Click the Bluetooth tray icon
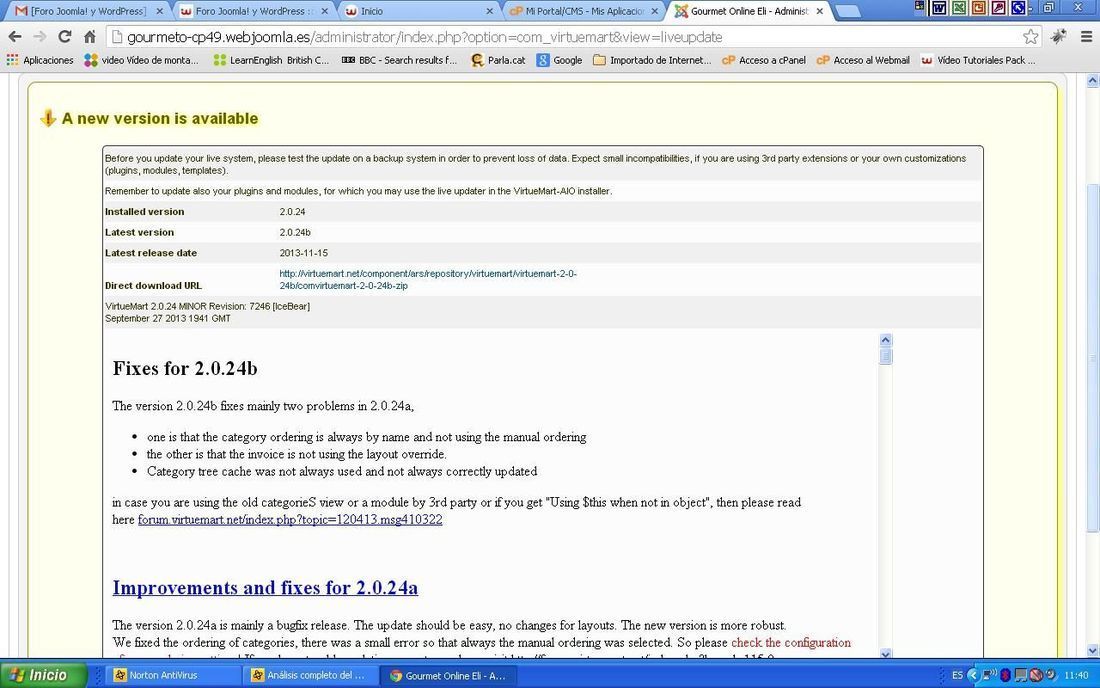1100x688 pixels. 1005,675
